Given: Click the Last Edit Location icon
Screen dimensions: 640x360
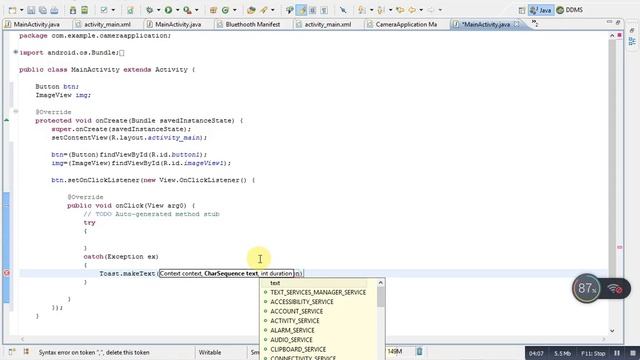Looking at the screenshot, I should pyautogui.click(x=400, y=10).
